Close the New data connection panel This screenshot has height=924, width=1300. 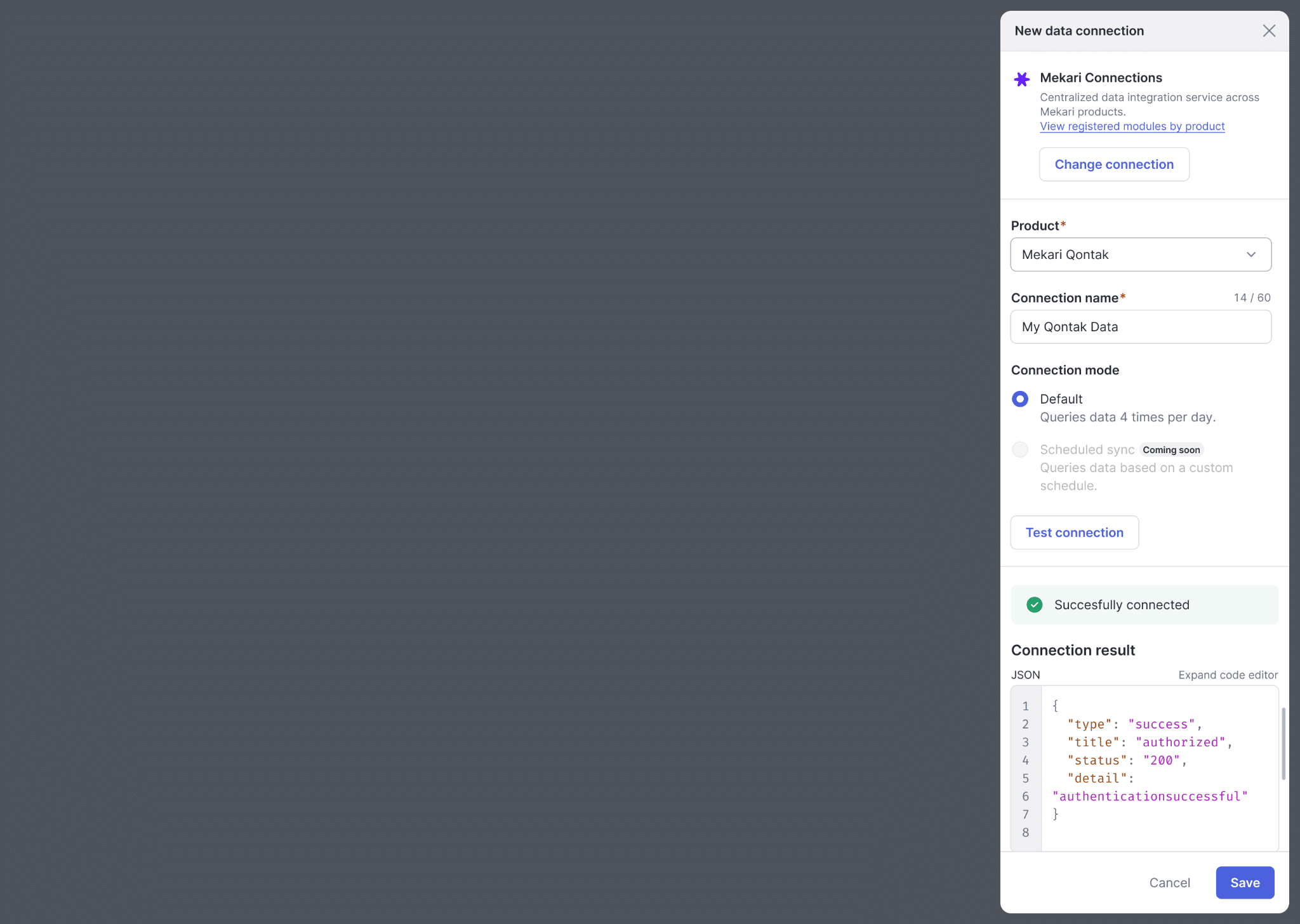pyautogui.click(x=1269, y=31)
